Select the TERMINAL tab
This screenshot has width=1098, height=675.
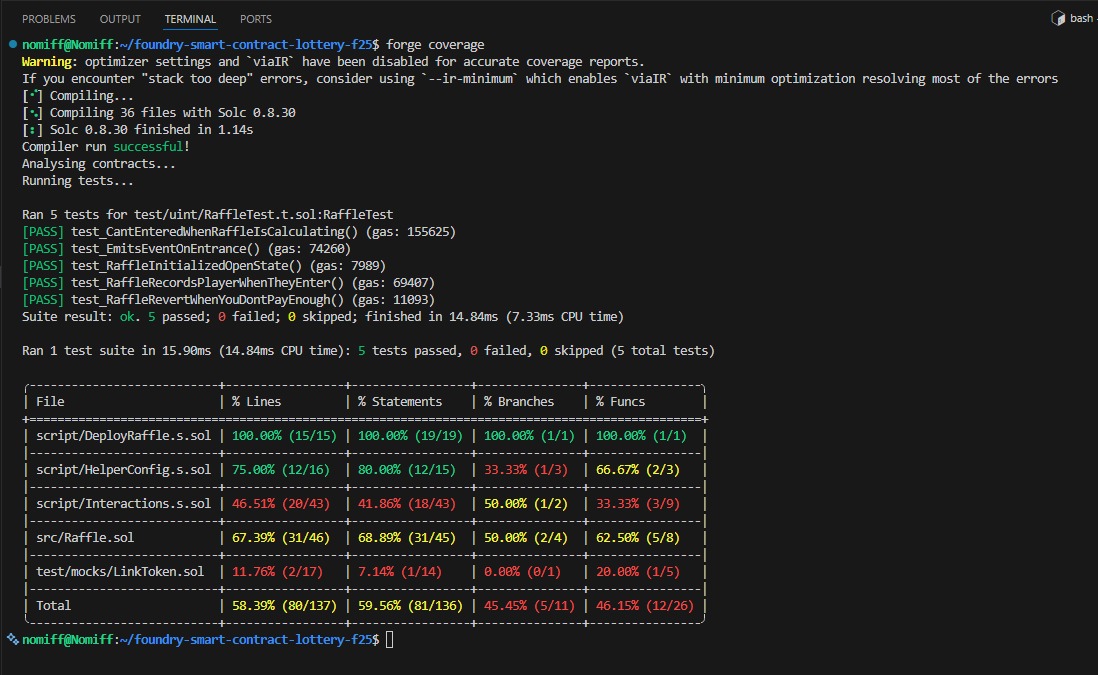190,19
